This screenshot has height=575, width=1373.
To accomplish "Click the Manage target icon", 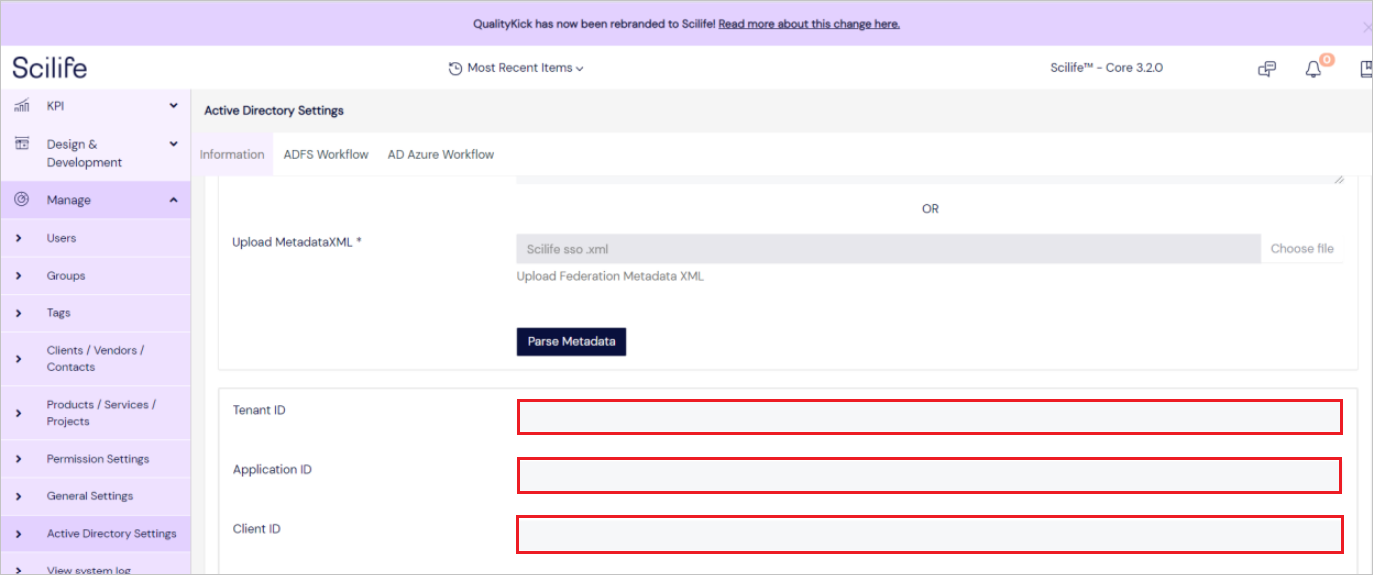I will 21,200.
